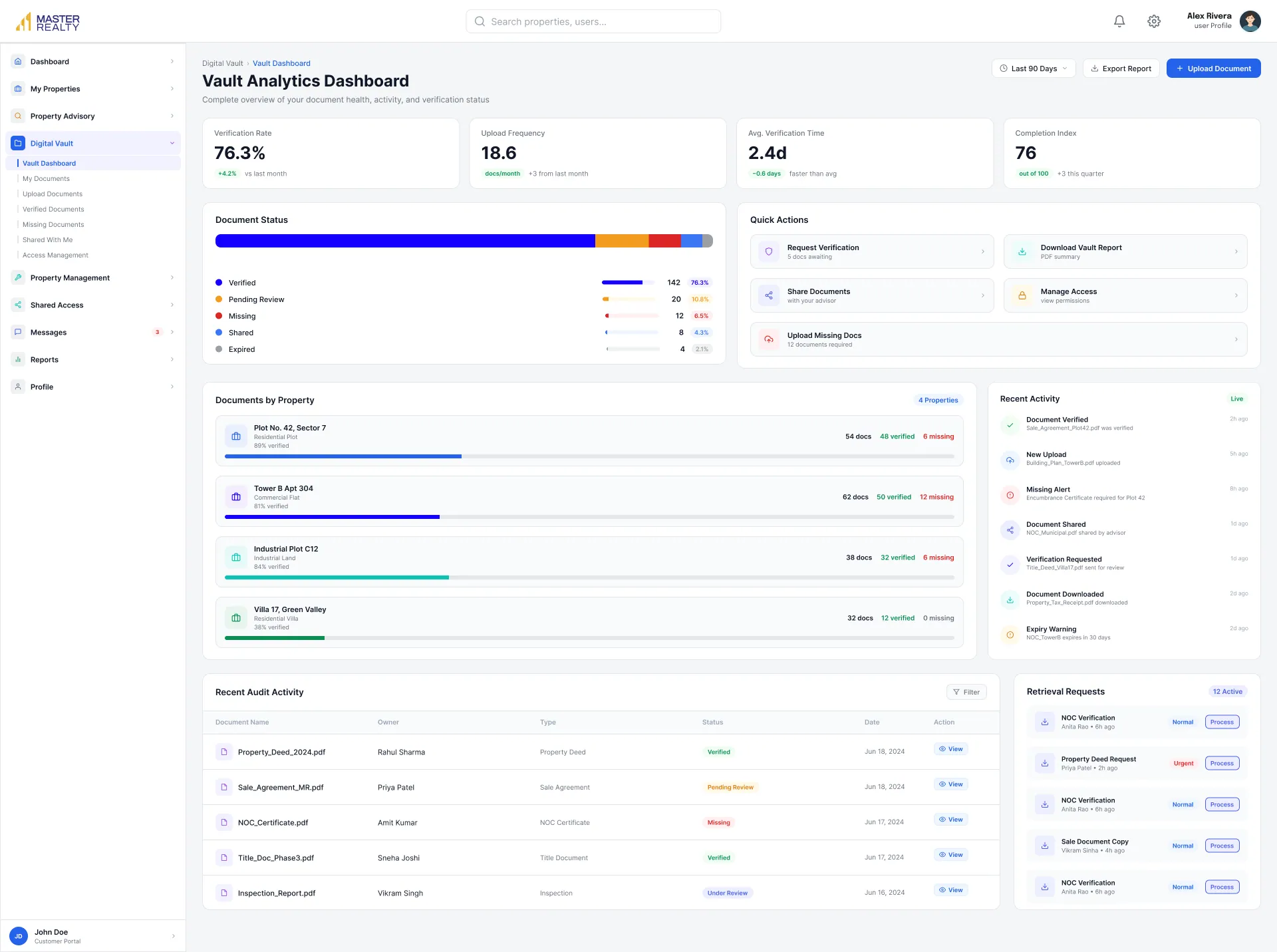The width and height of the screenshot is (1277, 952).
Task: Click the Download Vault Report icon
Action: pyautogui.click(x=1022, y=251)
